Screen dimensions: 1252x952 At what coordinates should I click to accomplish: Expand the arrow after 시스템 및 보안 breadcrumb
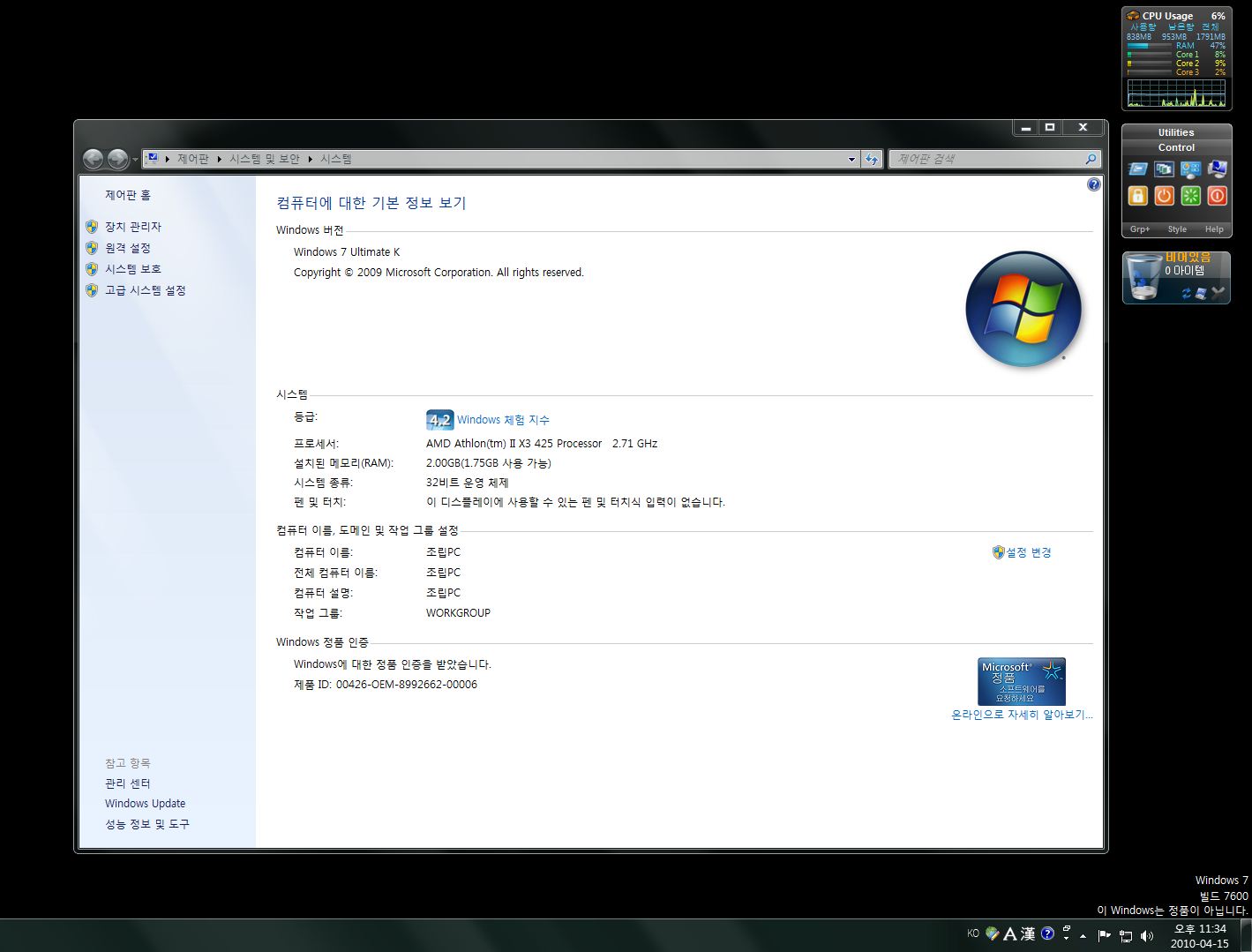click(x=311, y=159)
